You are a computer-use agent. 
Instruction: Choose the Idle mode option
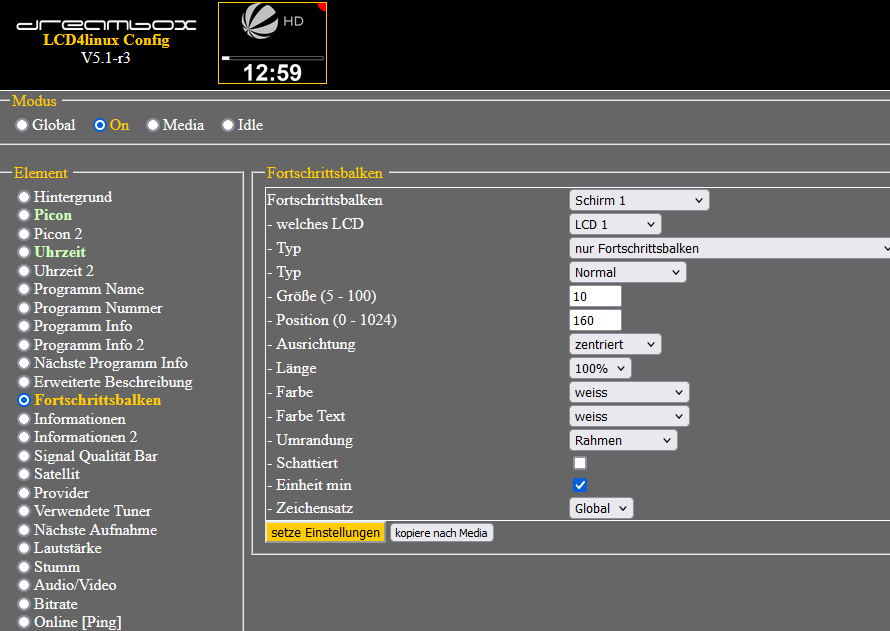point(228,125)
